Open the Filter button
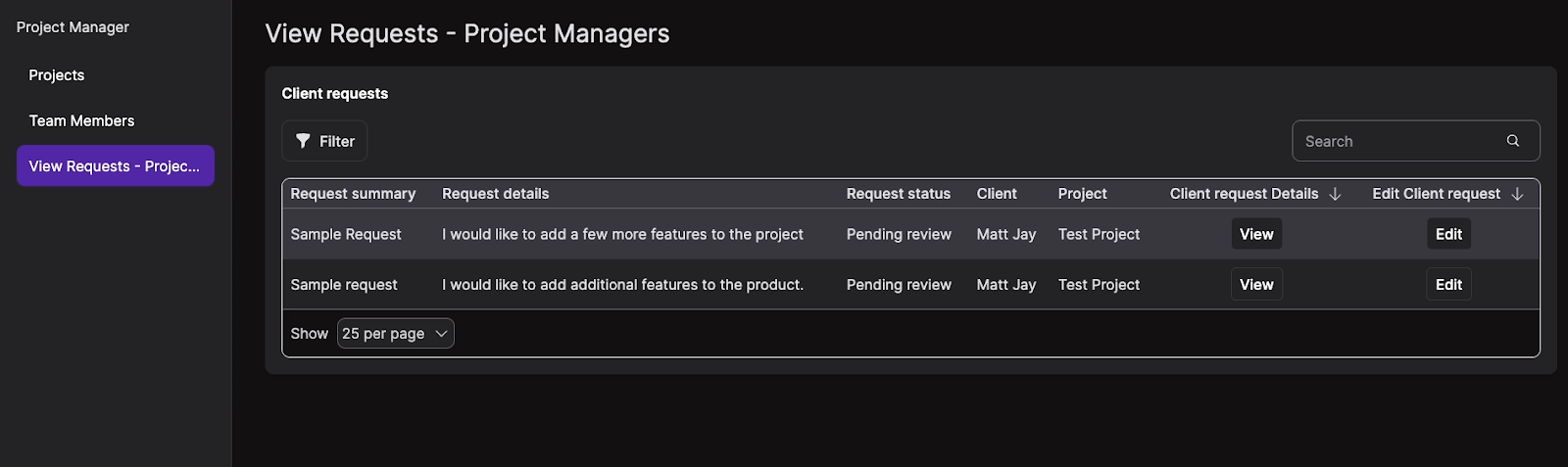 point(324,141)
